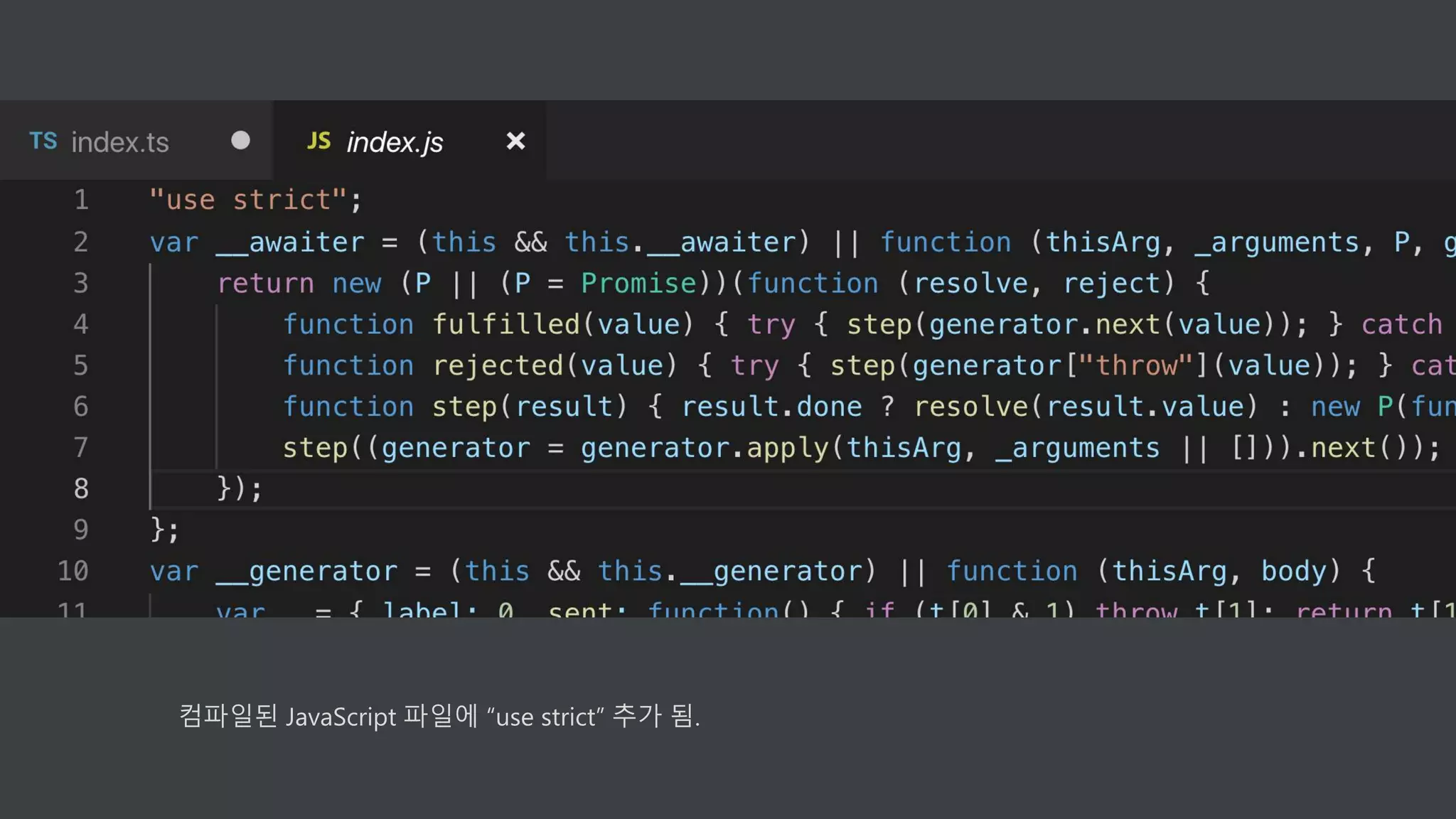Screen dimensions: 1456x819
Task: Click the unsaved dot on index.ts tab
Action: click(240, 140)
